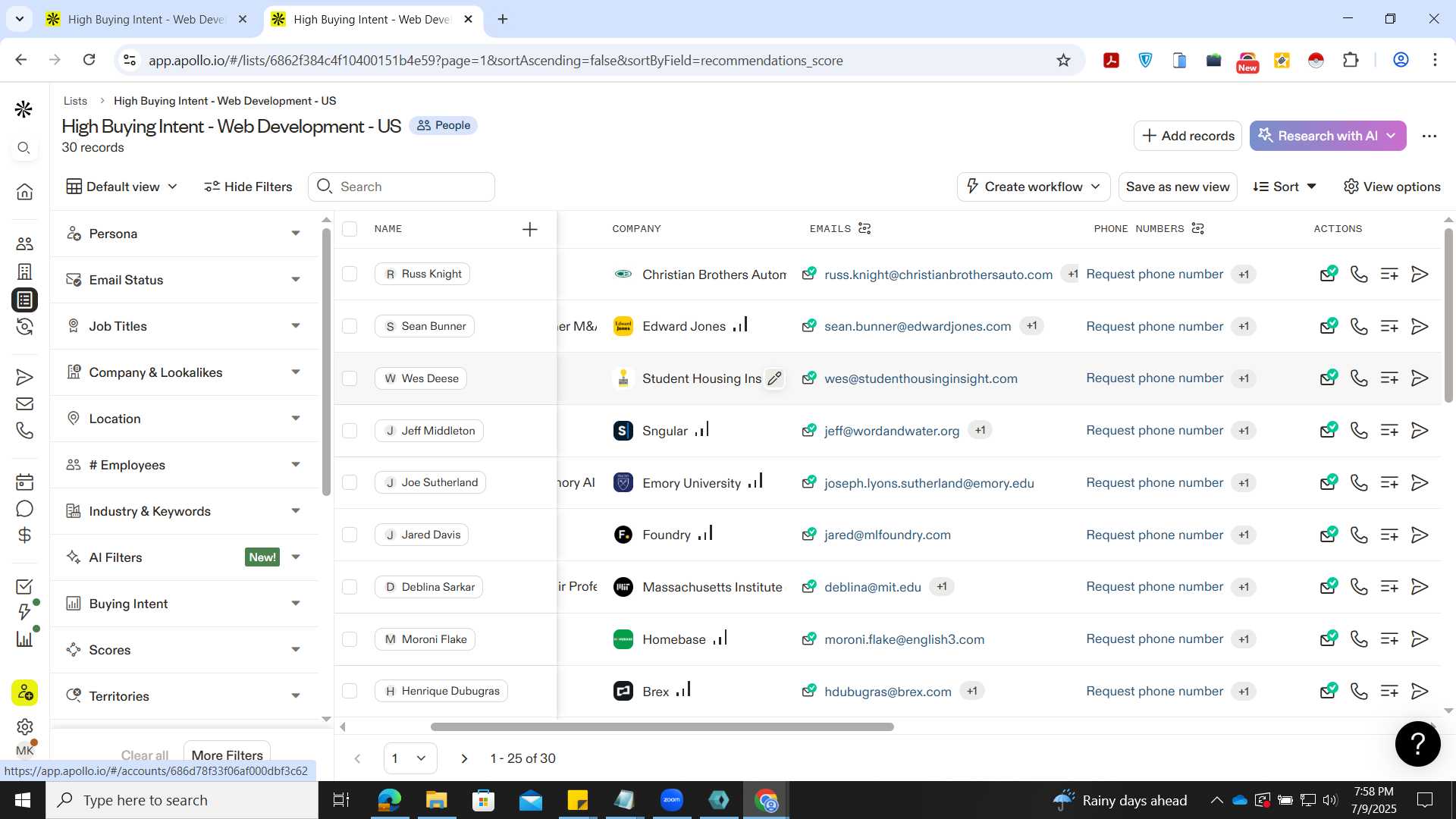1456x819 pixels.
Task: Add Wes Deese to sequence icon
Action: 1389,378
